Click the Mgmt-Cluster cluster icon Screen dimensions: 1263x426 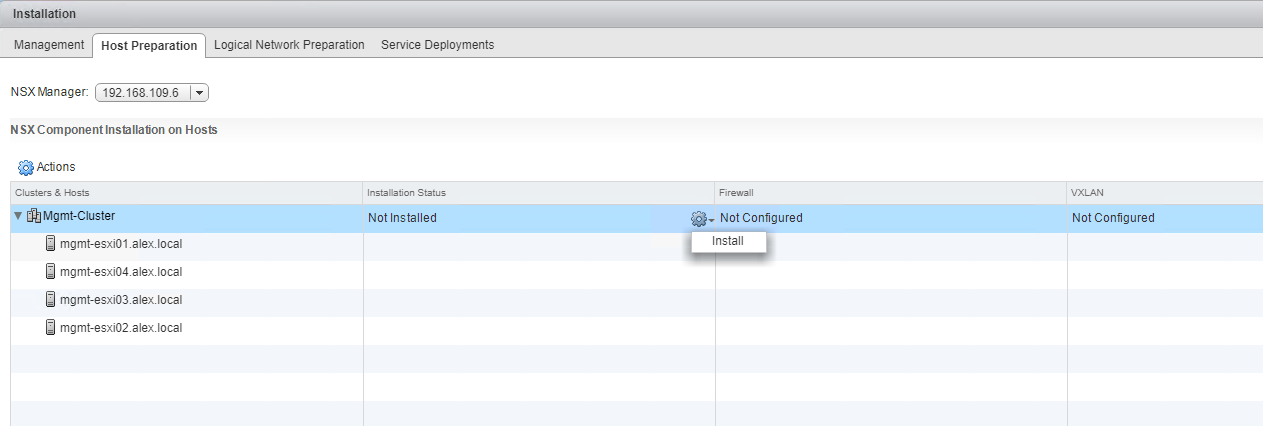coord(34,216)
